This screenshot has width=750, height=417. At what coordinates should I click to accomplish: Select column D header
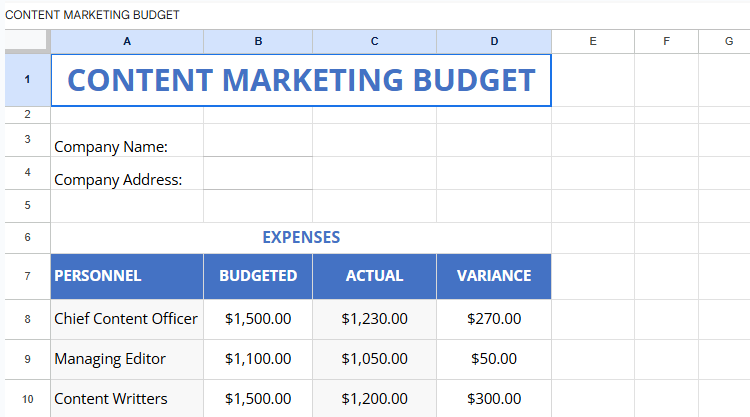[494, 41]
